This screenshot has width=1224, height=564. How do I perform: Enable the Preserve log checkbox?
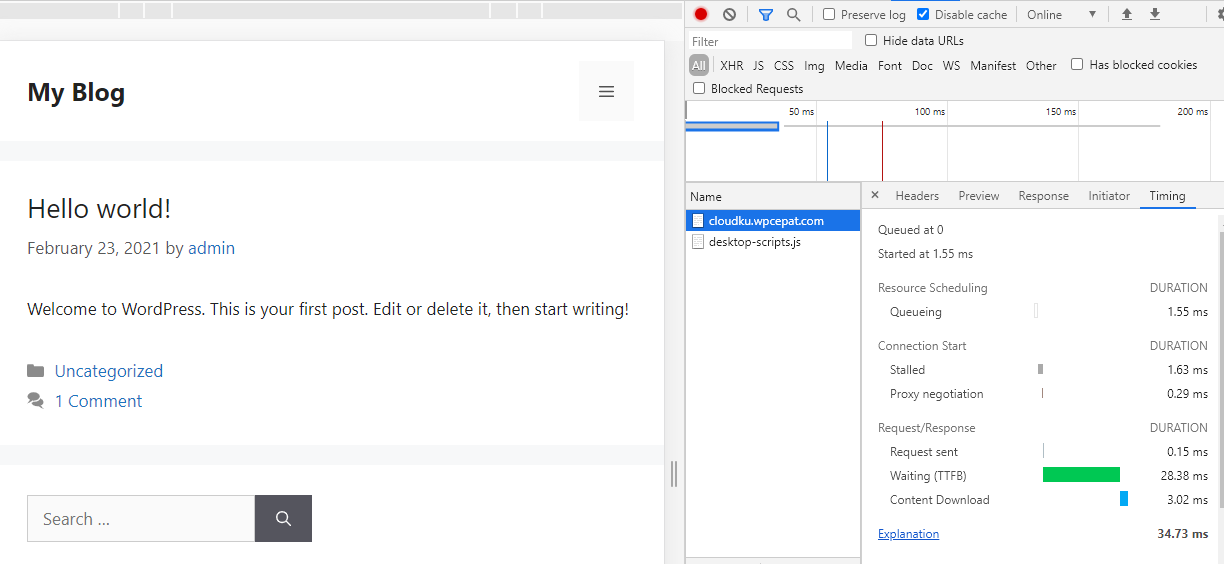[x=829, y=15]
